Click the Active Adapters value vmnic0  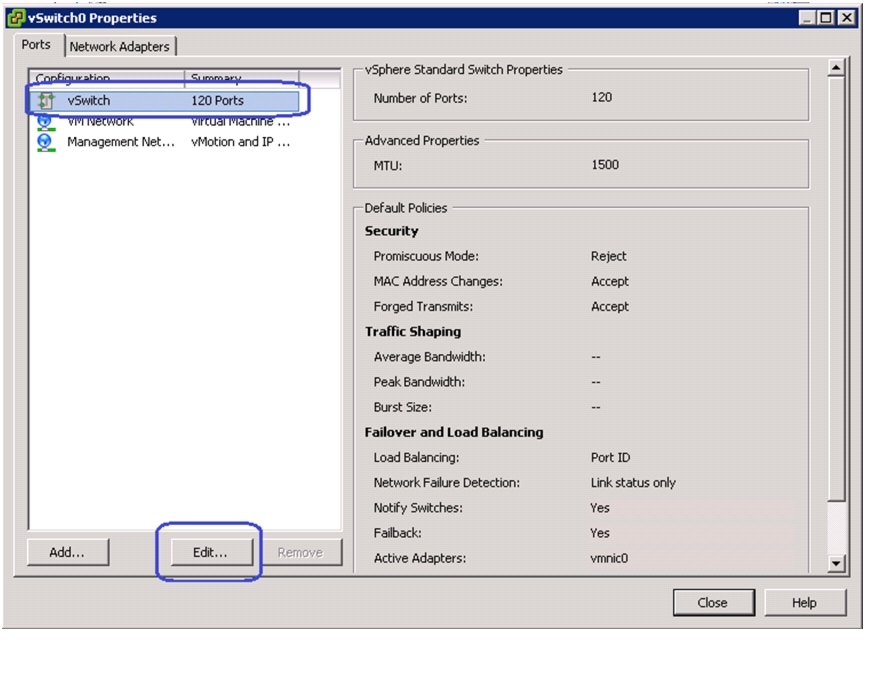click(609, 558)
